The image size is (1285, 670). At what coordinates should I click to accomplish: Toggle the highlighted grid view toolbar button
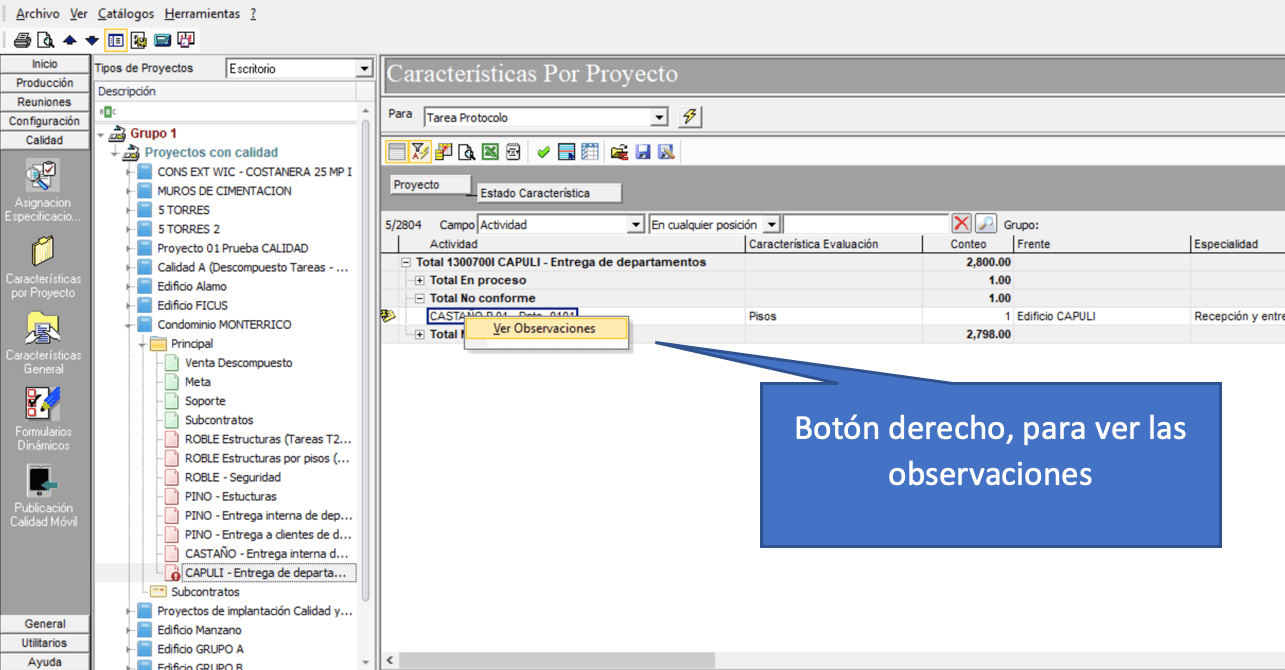[397, 151]
